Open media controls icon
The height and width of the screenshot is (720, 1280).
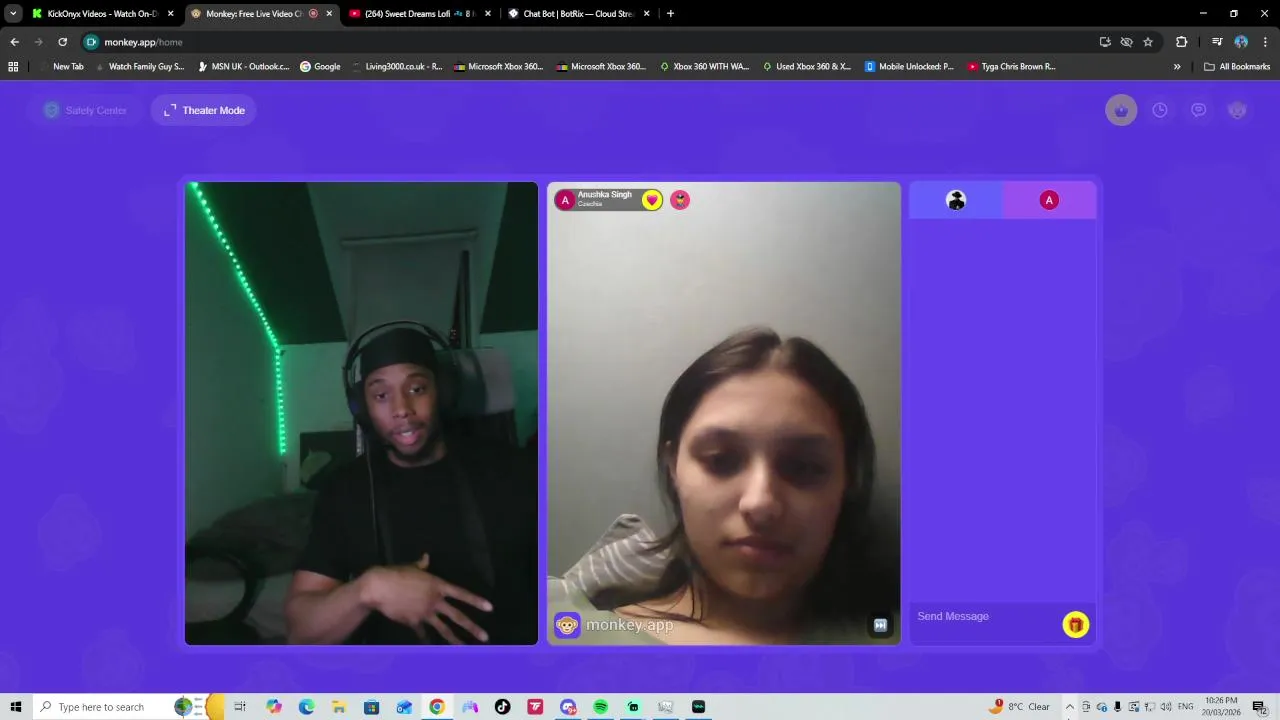(x=1217, y=42)
